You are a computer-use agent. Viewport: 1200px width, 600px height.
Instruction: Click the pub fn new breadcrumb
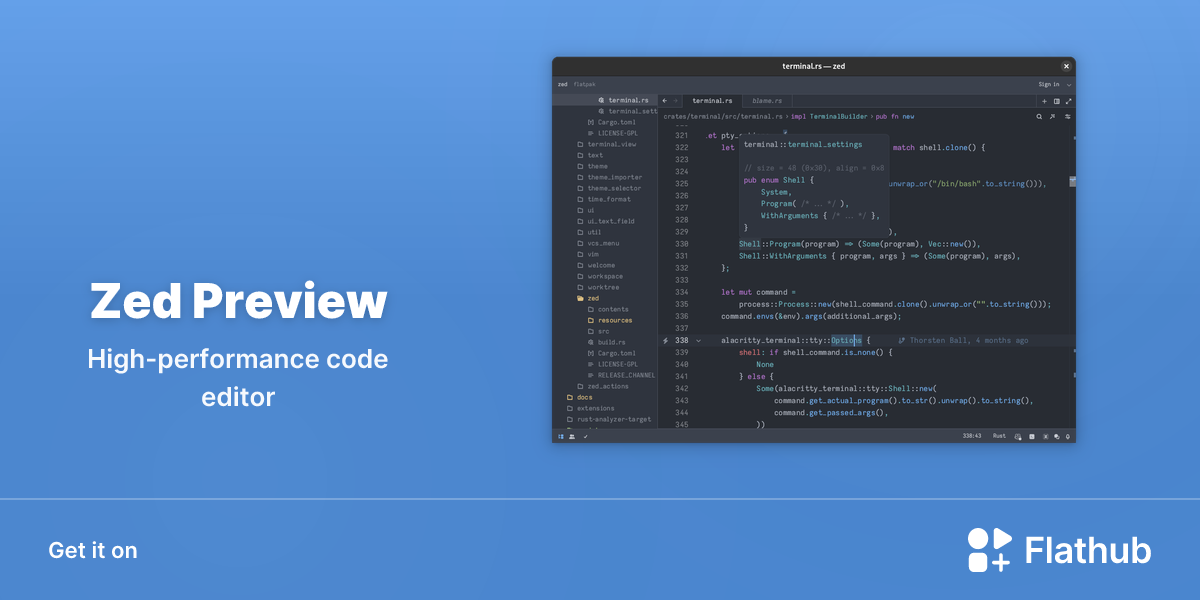coord(895,117)
